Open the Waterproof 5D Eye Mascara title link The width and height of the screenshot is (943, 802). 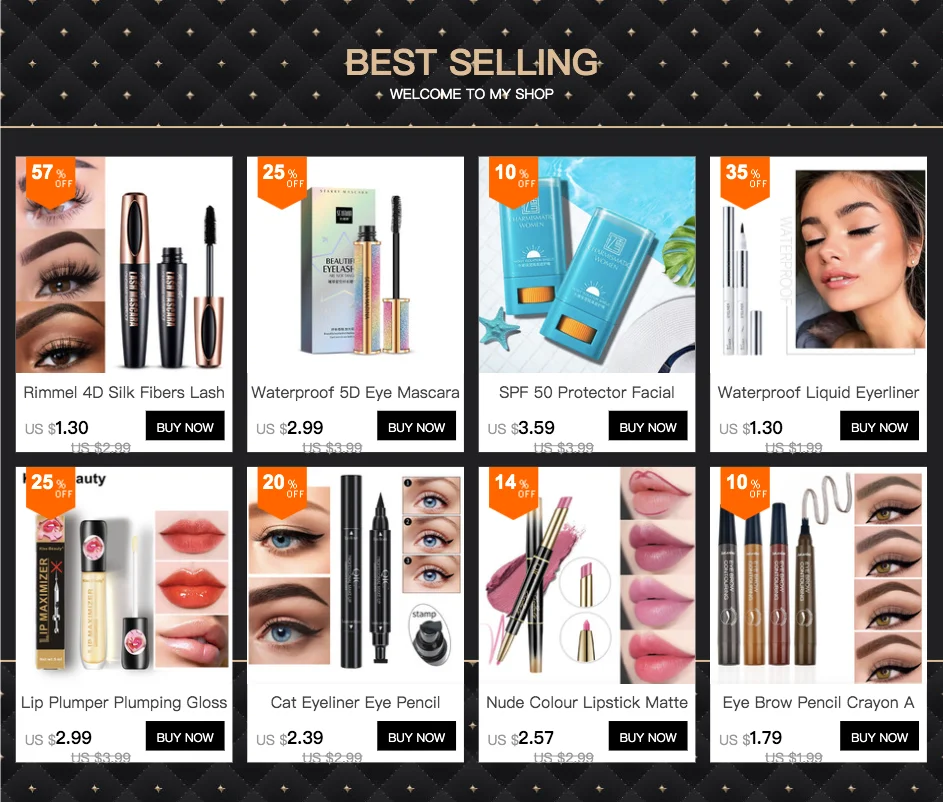355,393
